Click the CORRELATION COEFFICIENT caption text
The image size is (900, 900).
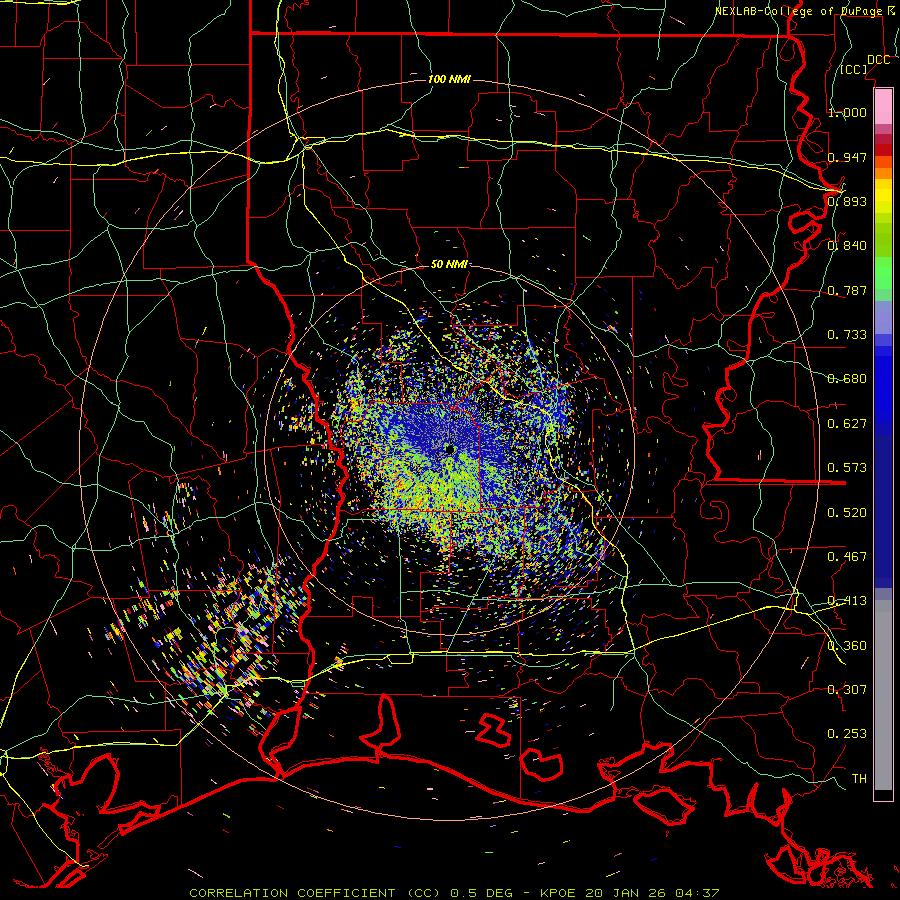point(292,893)
